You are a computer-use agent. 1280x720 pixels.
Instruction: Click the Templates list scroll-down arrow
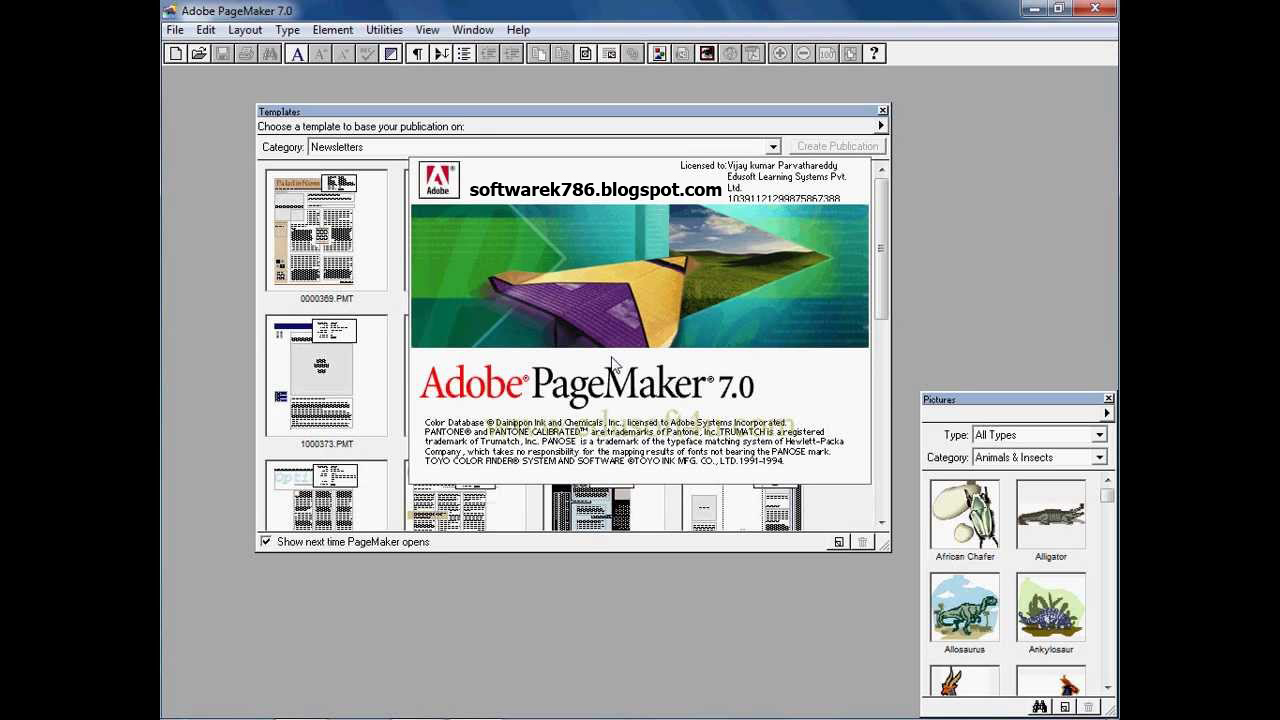[x=881, y=522]
